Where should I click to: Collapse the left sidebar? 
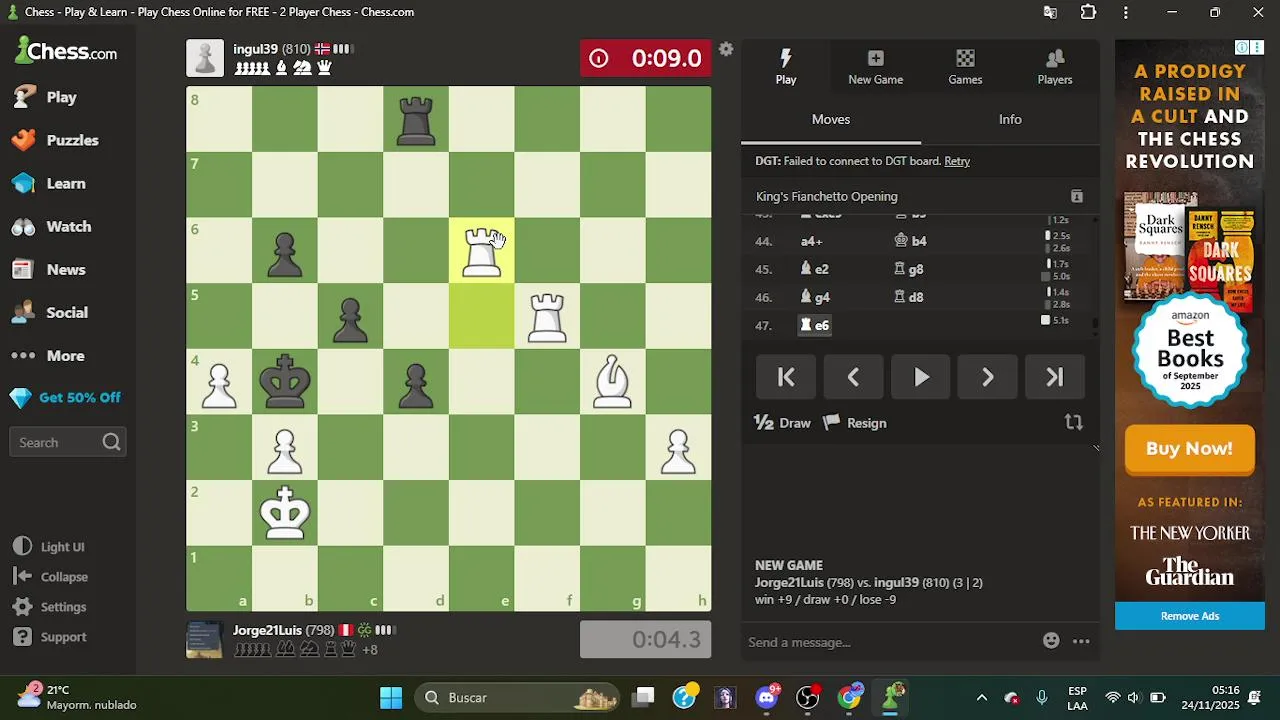point(51,577)
